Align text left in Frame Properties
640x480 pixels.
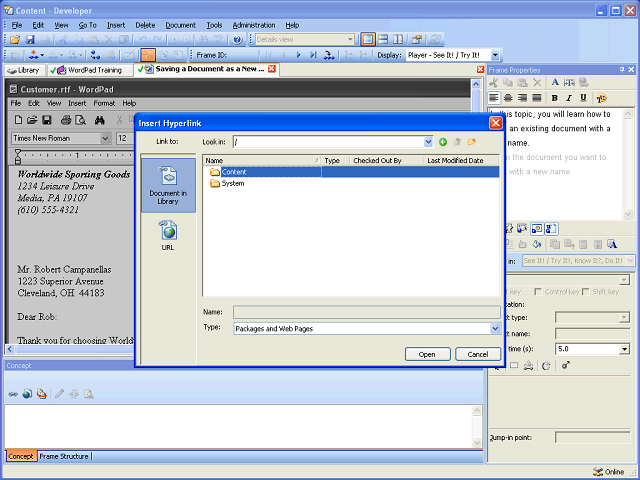(x=494, y=98)
